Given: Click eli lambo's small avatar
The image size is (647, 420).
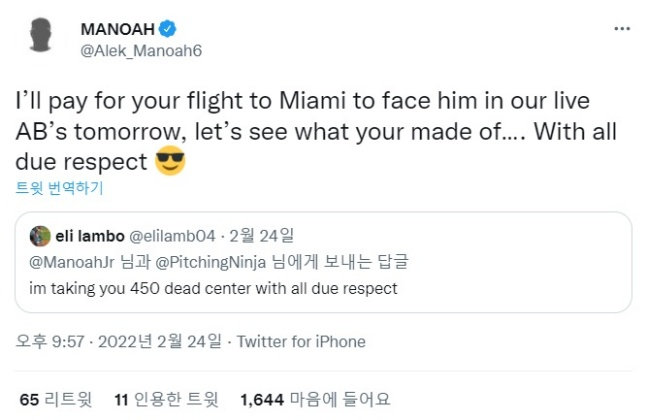Looking at the screenshot, I should [39, 236].
